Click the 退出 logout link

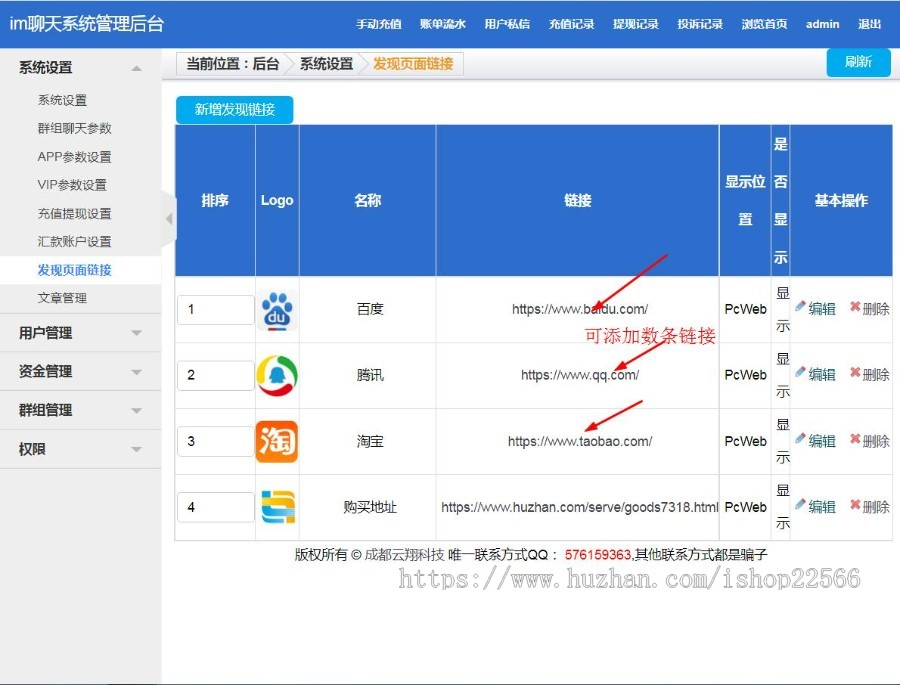pyautogui.click(x=869, y=24)
